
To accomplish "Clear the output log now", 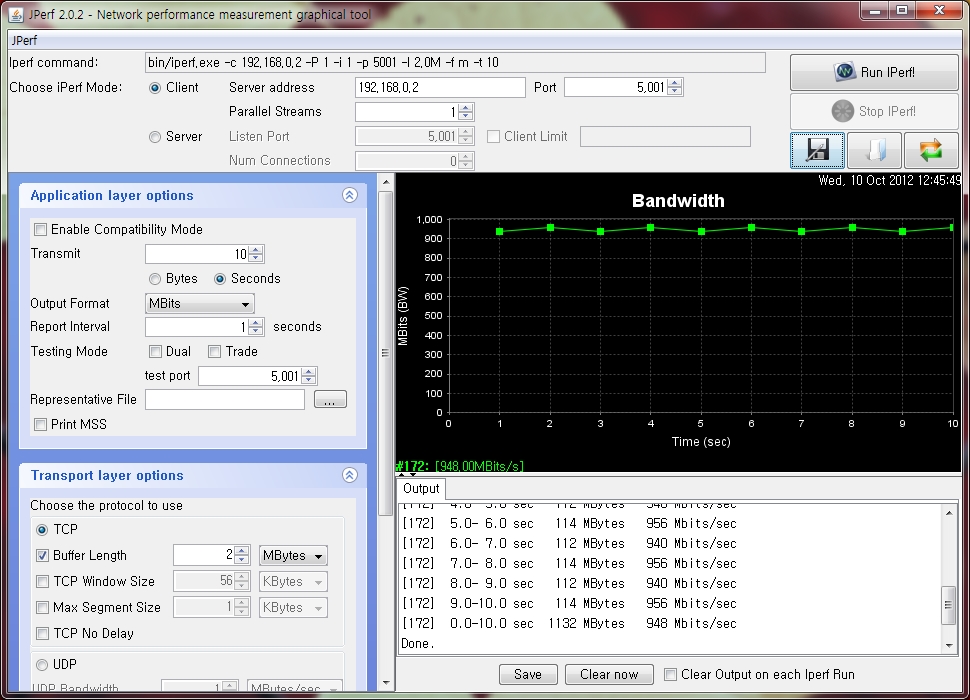I will pos(608,674).
